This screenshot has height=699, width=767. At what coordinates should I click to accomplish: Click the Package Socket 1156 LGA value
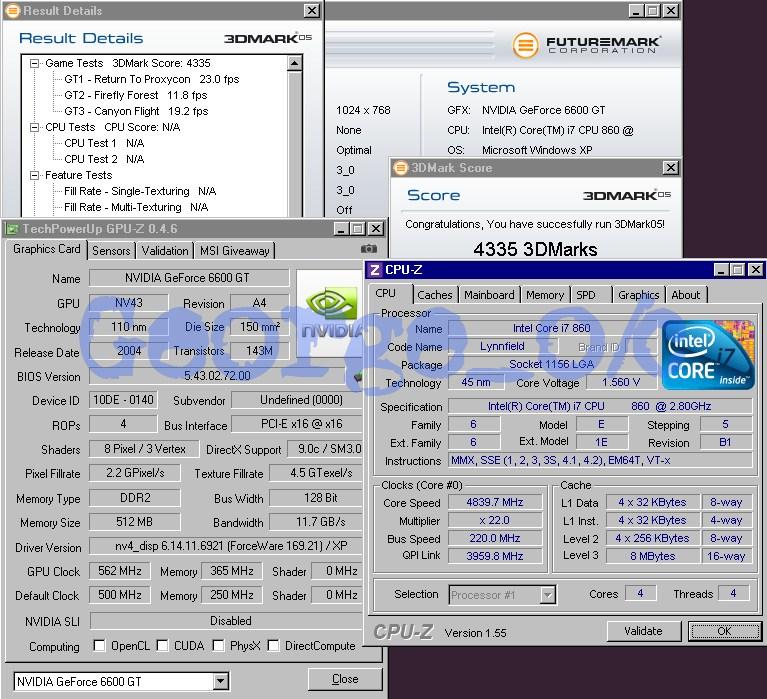[552, 364]
